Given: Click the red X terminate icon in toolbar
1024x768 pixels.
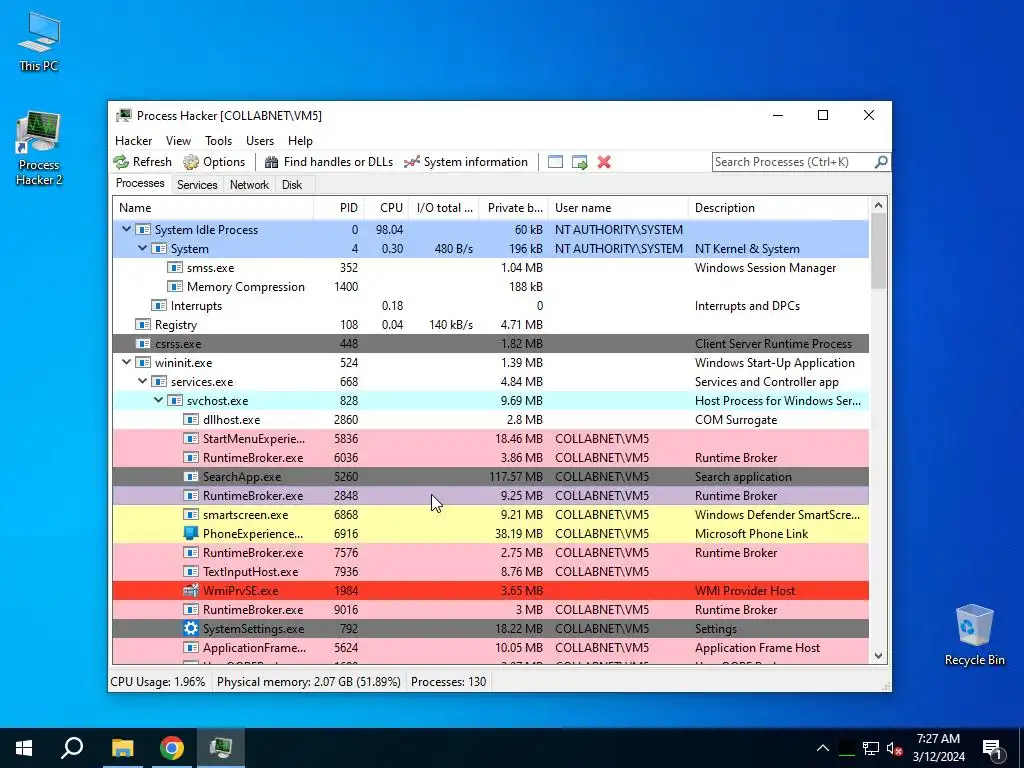Looking at the screenshot, I should coord(604,162).
